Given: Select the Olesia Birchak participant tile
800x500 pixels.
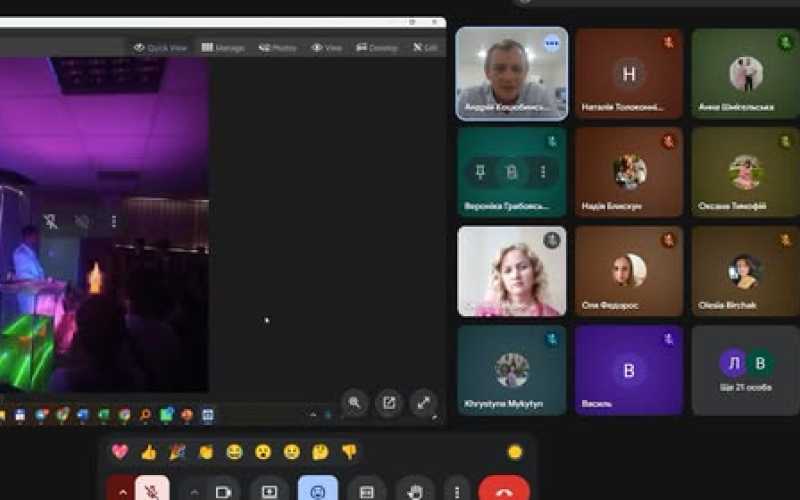Looking at the screenshot, I should coord(745,271).
